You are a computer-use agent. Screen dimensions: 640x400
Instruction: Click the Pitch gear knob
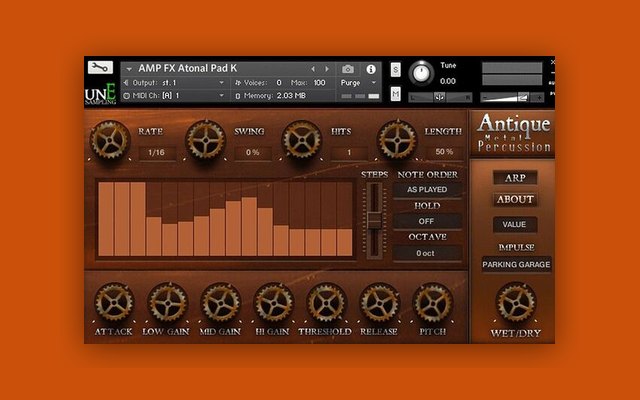pos(433,302)
